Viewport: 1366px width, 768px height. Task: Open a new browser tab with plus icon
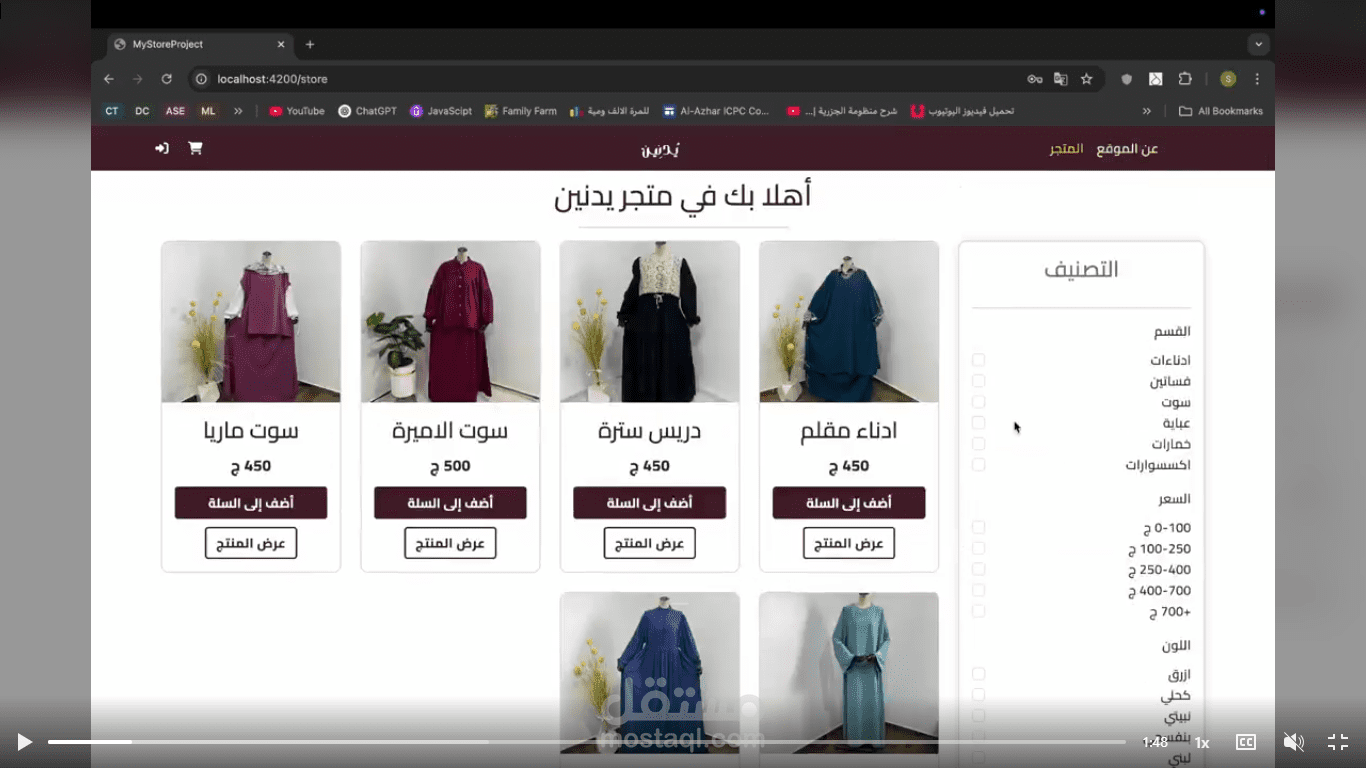[310, 44]
